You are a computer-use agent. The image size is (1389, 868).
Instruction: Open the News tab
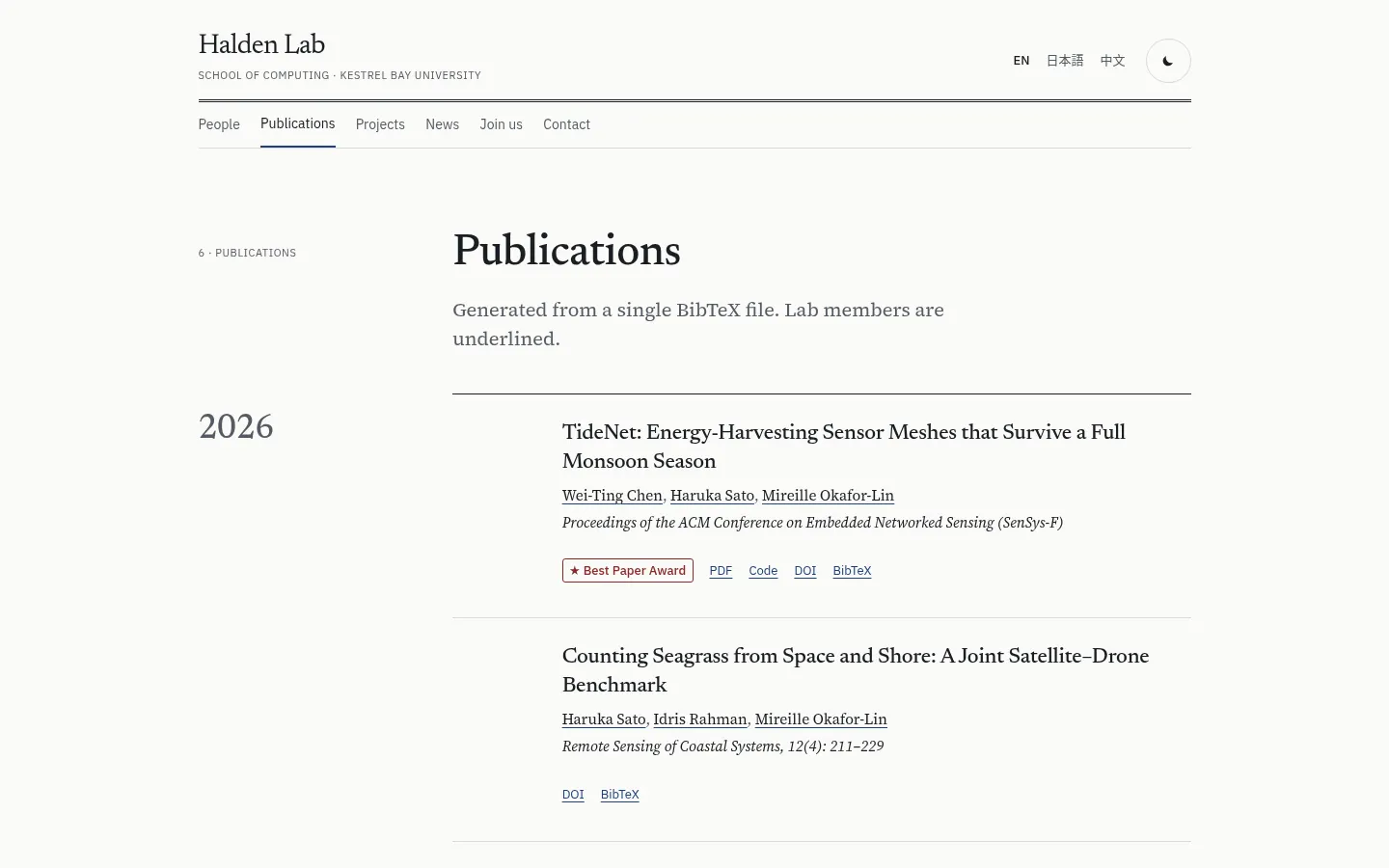pyautogui.click(x=442, y=124)
